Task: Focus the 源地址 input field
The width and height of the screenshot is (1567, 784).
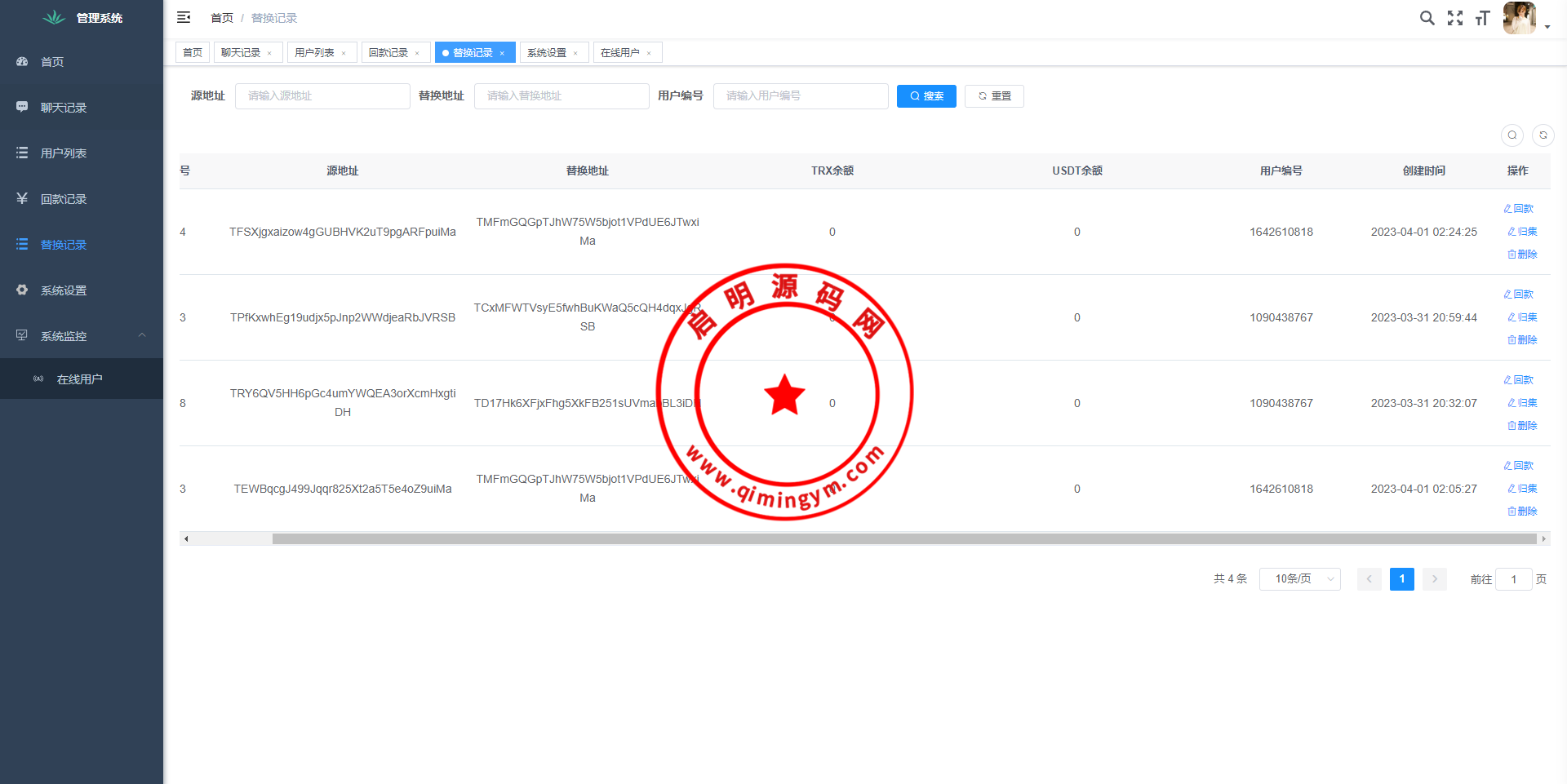Action: click(322, 96)
